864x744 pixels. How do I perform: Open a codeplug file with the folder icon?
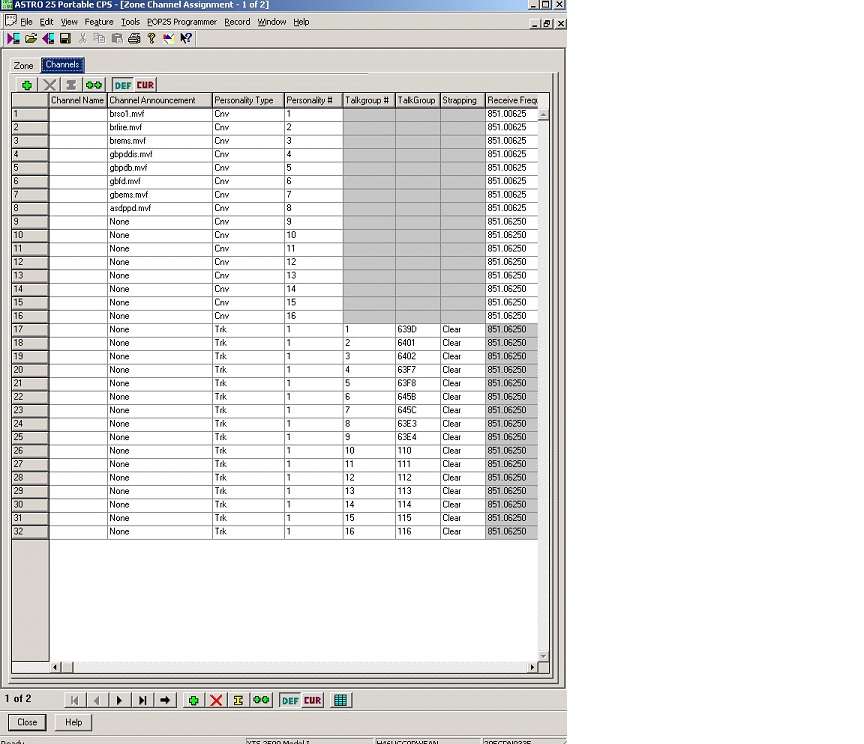tap(31, 38)
